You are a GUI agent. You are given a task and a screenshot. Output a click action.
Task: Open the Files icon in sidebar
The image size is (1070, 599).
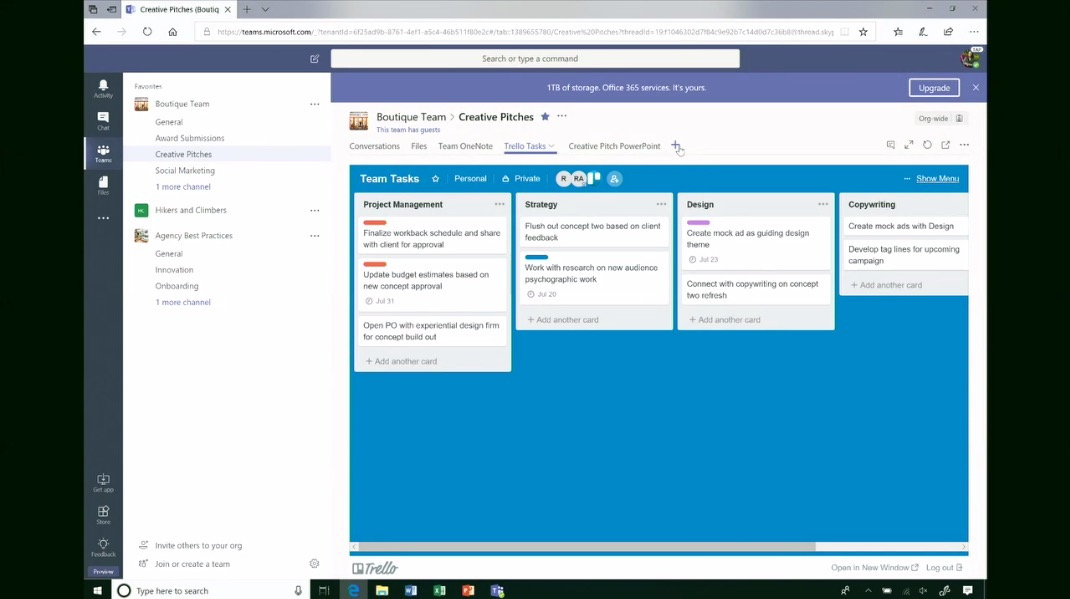tap(103, 185)
